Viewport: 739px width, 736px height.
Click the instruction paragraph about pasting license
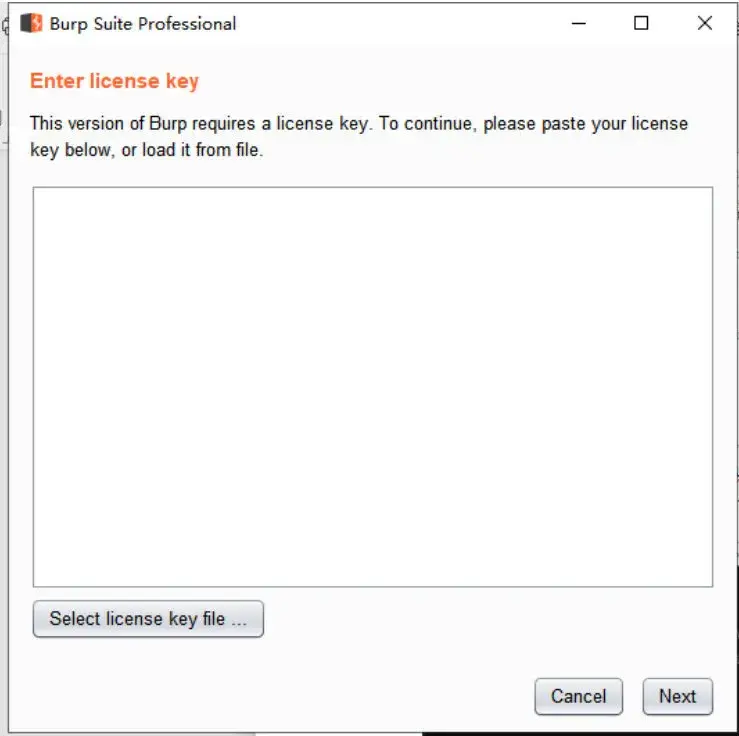359,137
